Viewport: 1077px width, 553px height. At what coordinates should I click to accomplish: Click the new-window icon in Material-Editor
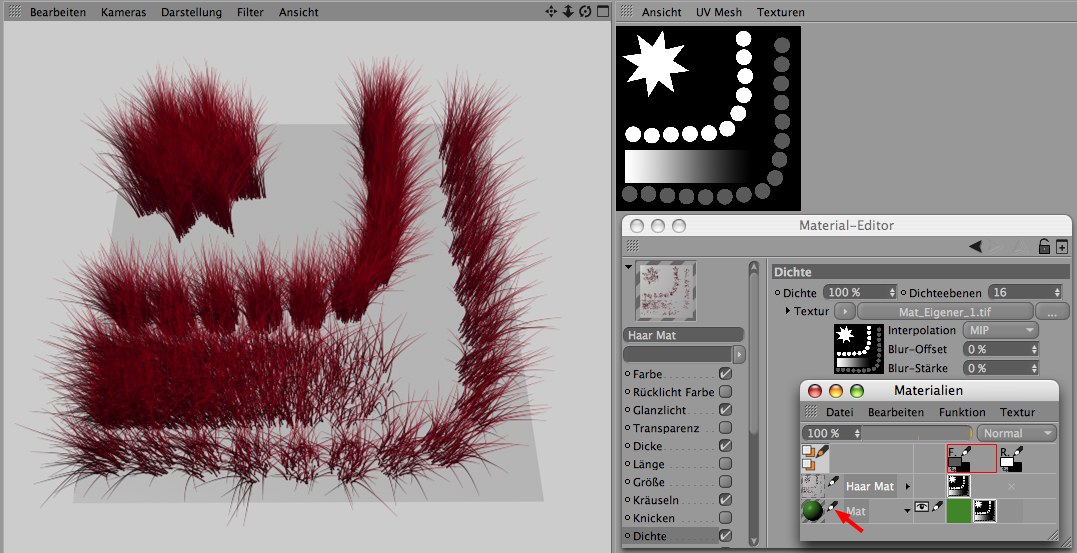(x=1062, y=247)
